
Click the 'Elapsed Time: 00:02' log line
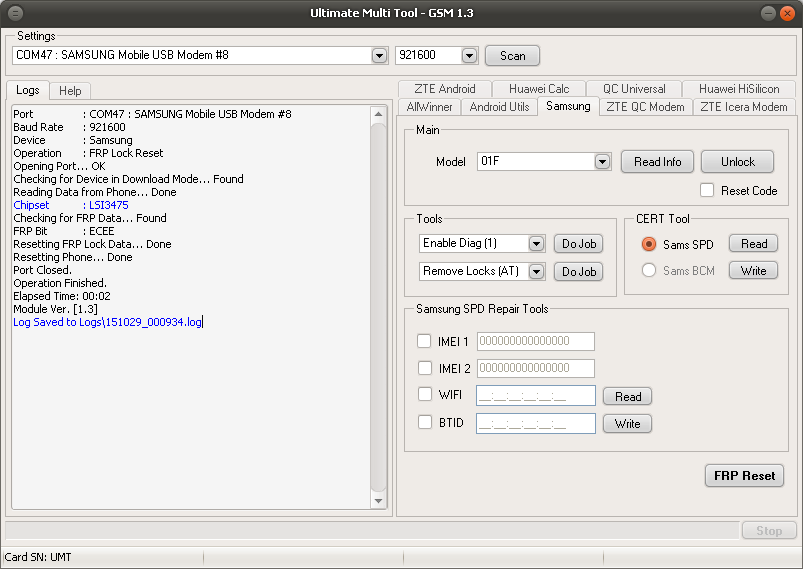click(x=62, y=296)
